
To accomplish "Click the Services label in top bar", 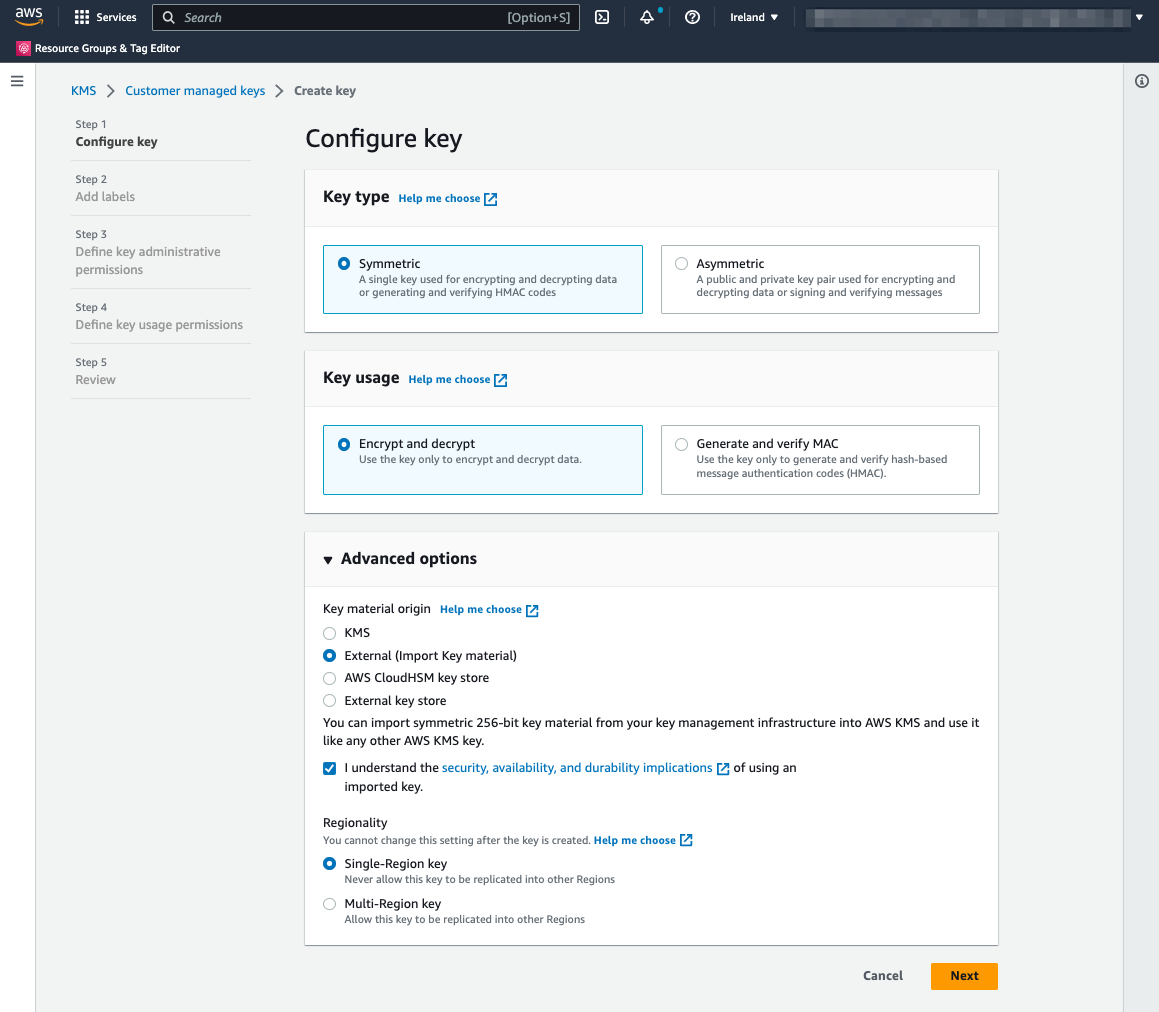I will pos(116,17).
